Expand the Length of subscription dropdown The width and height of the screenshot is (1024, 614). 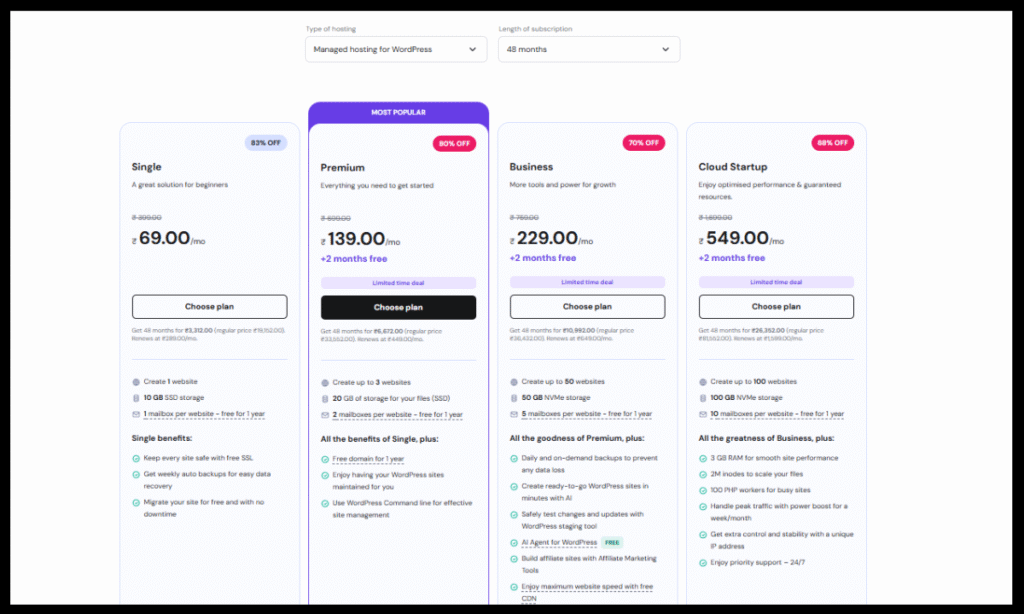588,49
